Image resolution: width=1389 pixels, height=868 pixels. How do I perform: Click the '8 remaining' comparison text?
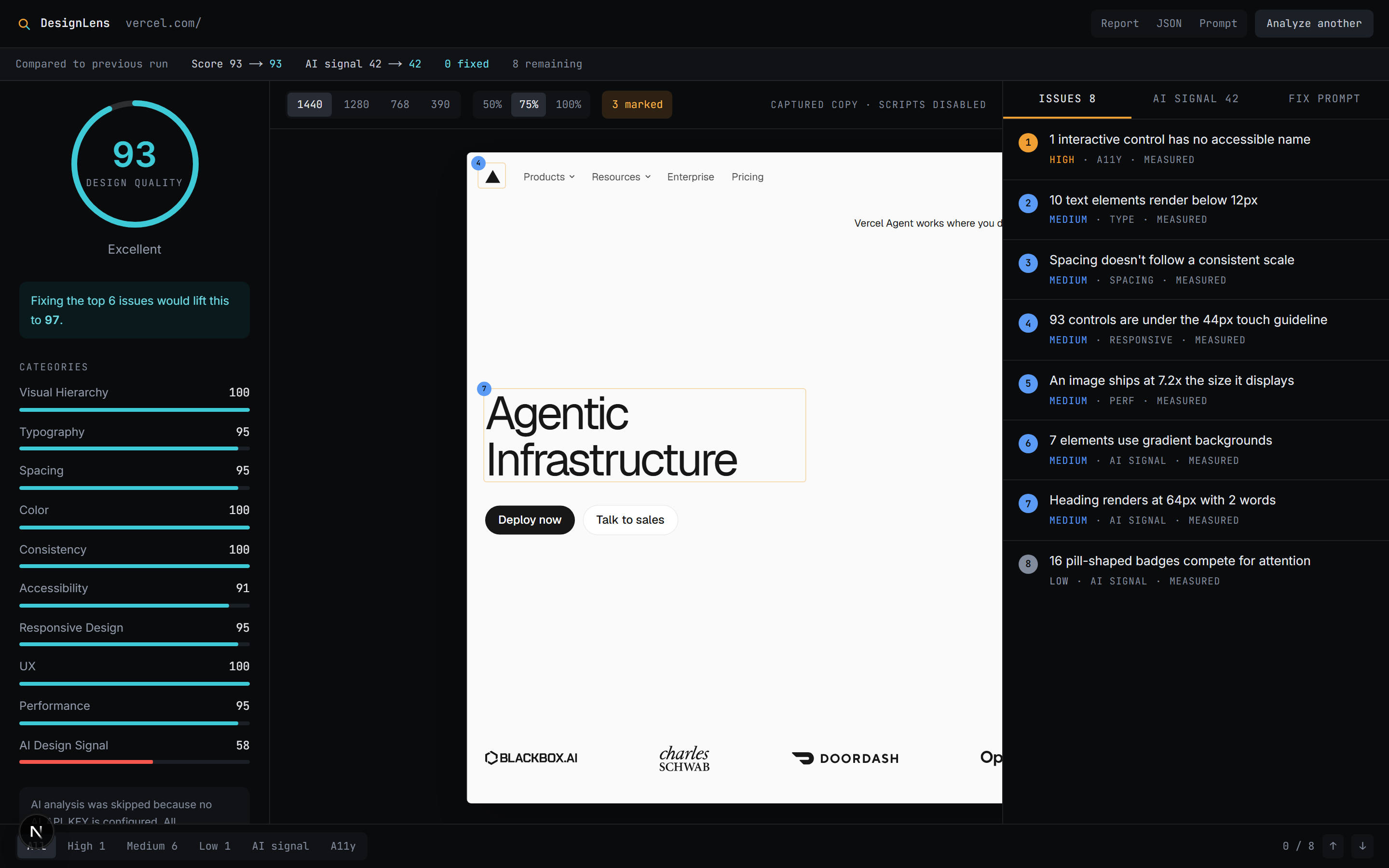(547, 64)
